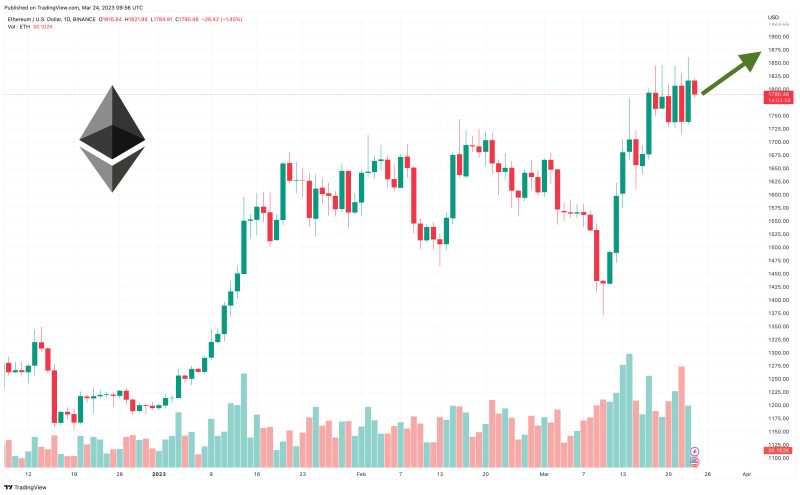Click the 2023 year marker on time axis
800x495 pixels.
click(159, 474)
